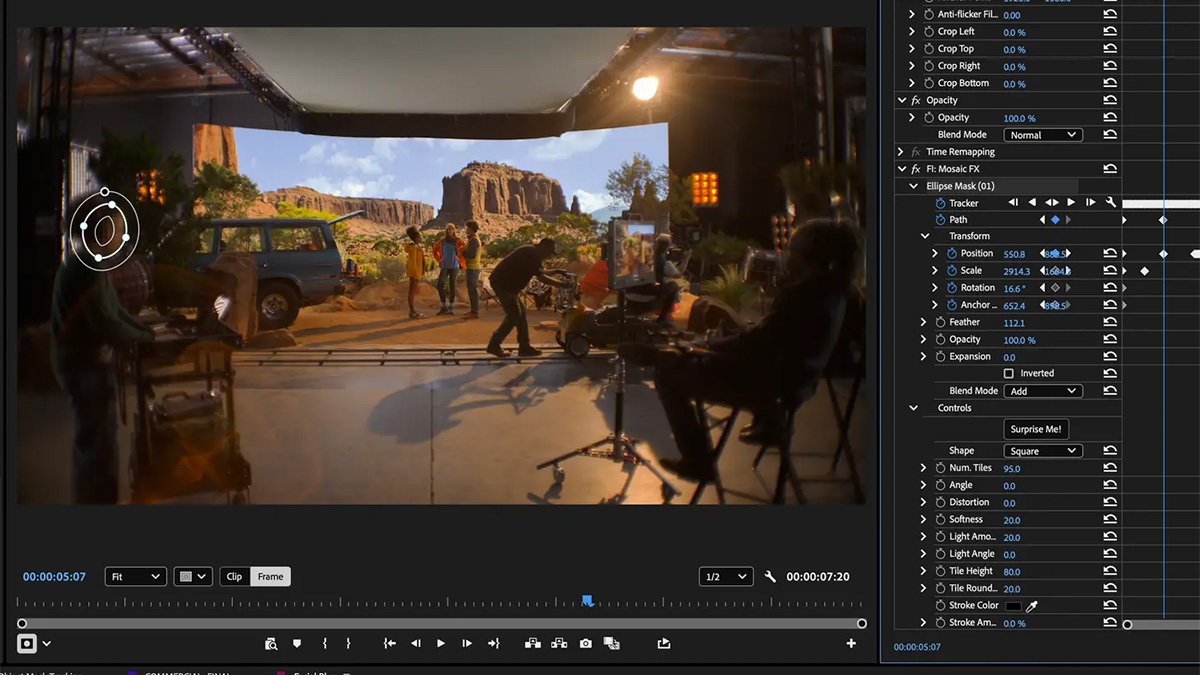Open the Shape dropdown set to Square
The width and height of the screenshot is (1200, 675).
click(1042, 451)
